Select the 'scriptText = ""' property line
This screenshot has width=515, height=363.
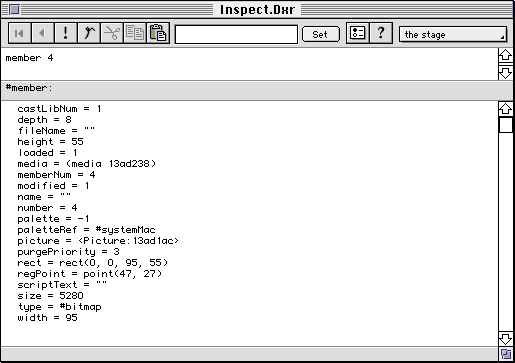click(x=62, y=285)
